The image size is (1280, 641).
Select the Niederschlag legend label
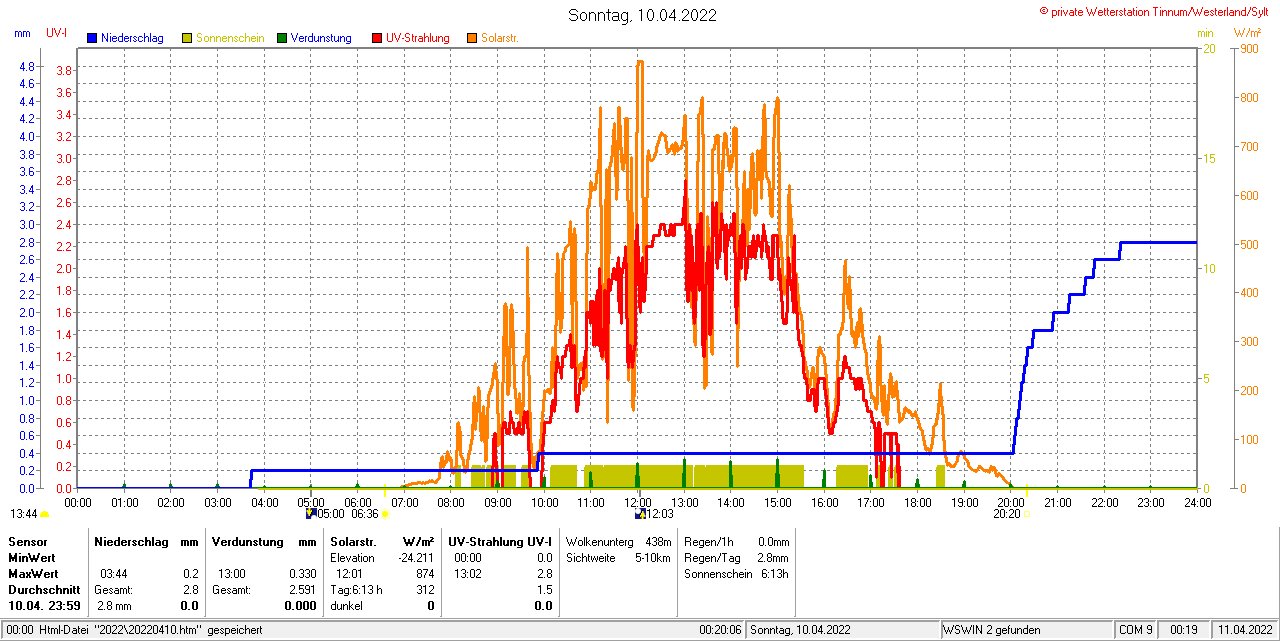pyautogui.click(x=132, y=38)
